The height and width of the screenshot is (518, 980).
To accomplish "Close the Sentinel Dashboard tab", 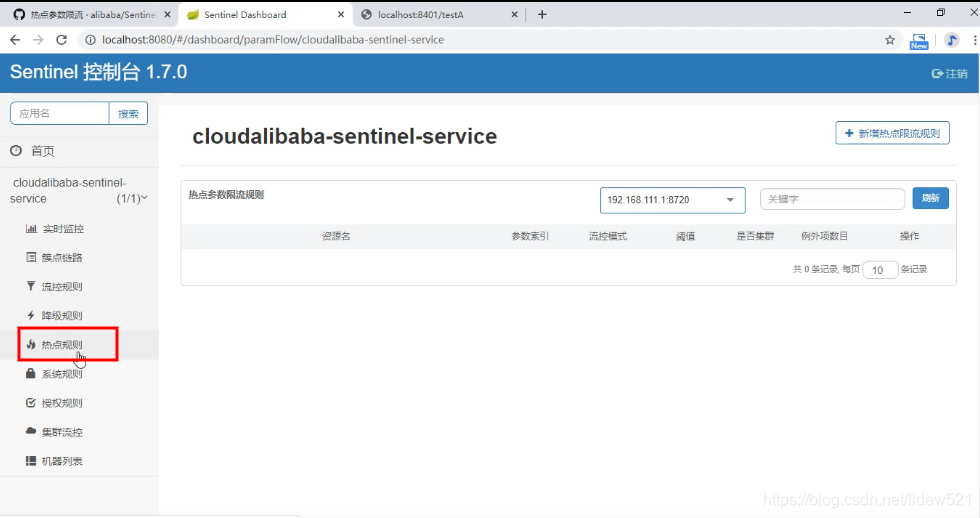I will pos(341,14).
